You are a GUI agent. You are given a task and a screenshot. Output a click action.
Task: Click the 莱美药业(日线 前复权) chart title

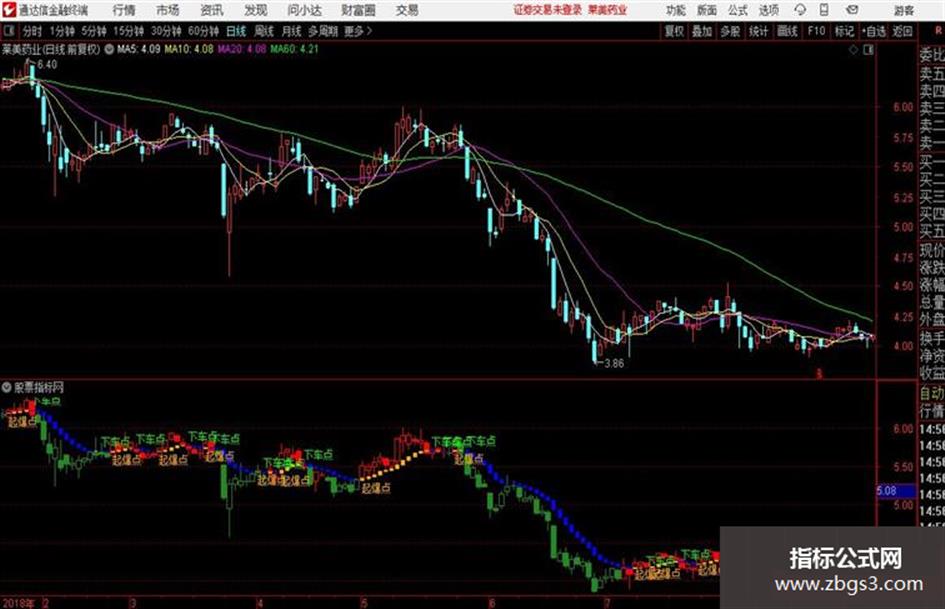[51, 49]
